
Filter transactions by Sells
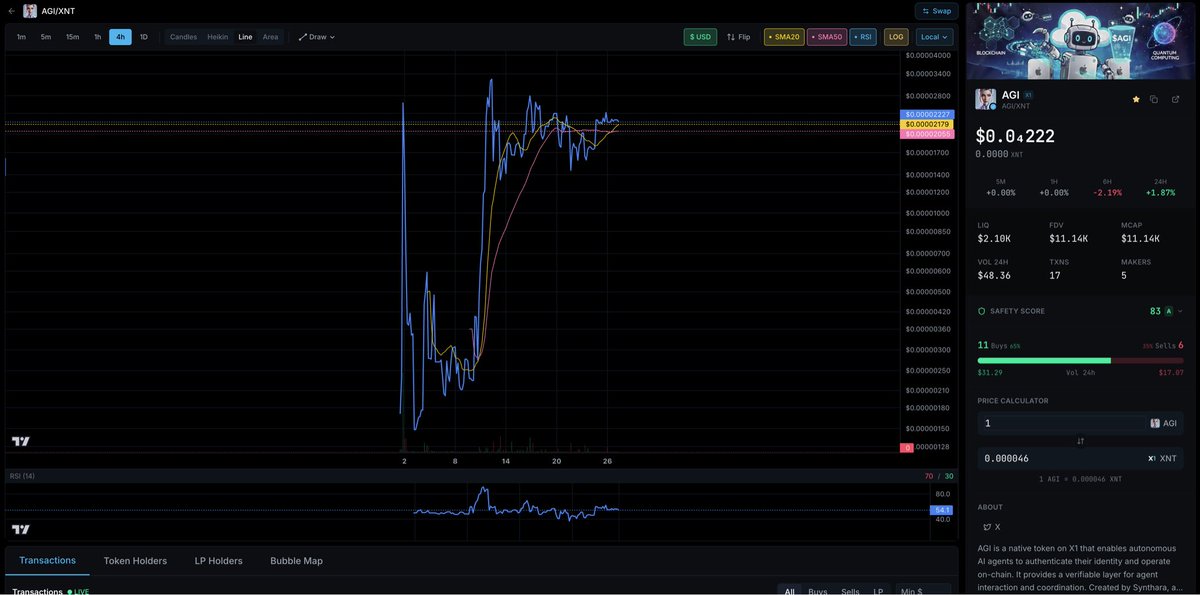tap(850, 591)
